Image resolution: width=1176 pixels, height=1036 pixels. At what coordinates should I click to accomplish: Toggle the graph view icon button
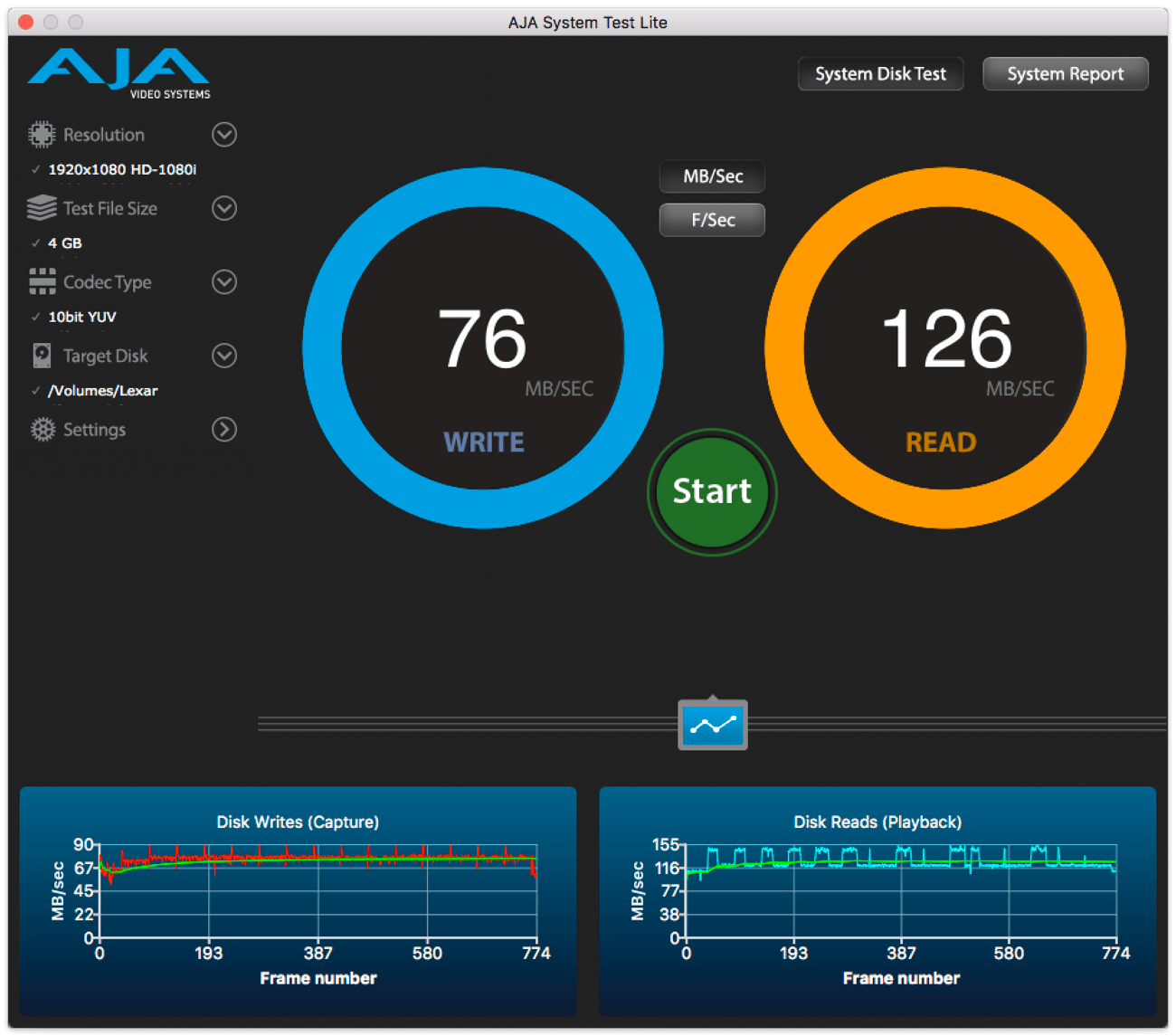point(713,725)
